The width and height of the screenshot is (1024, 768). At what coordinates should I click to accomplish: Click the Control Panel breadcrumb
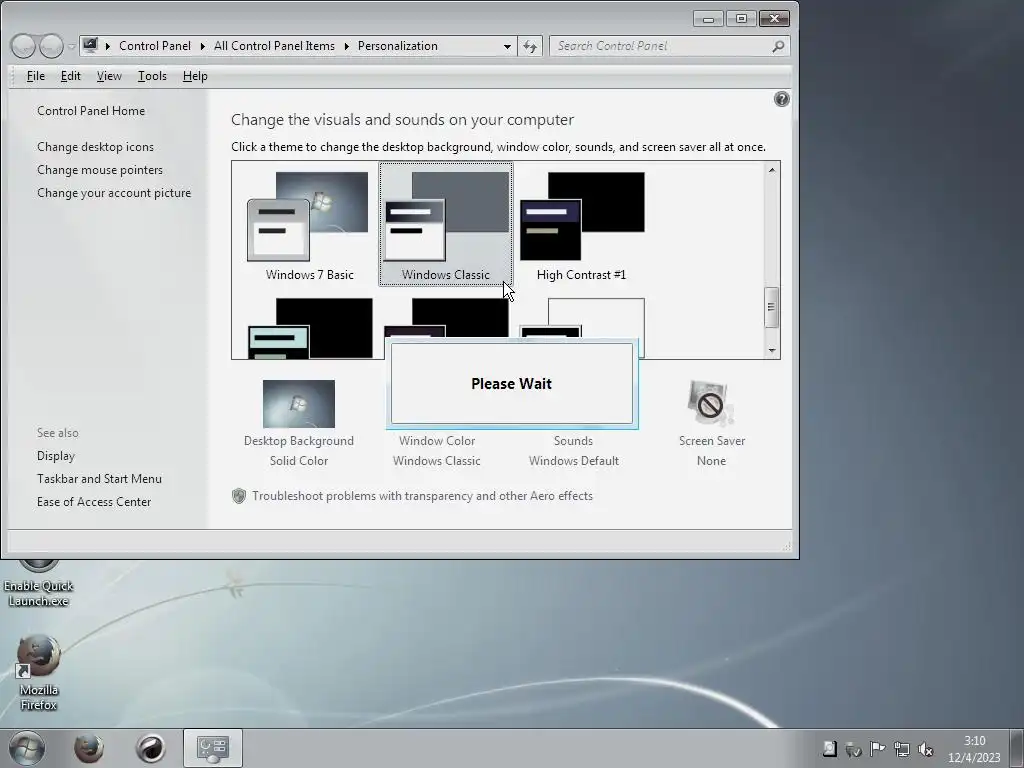tap(155, 46)
